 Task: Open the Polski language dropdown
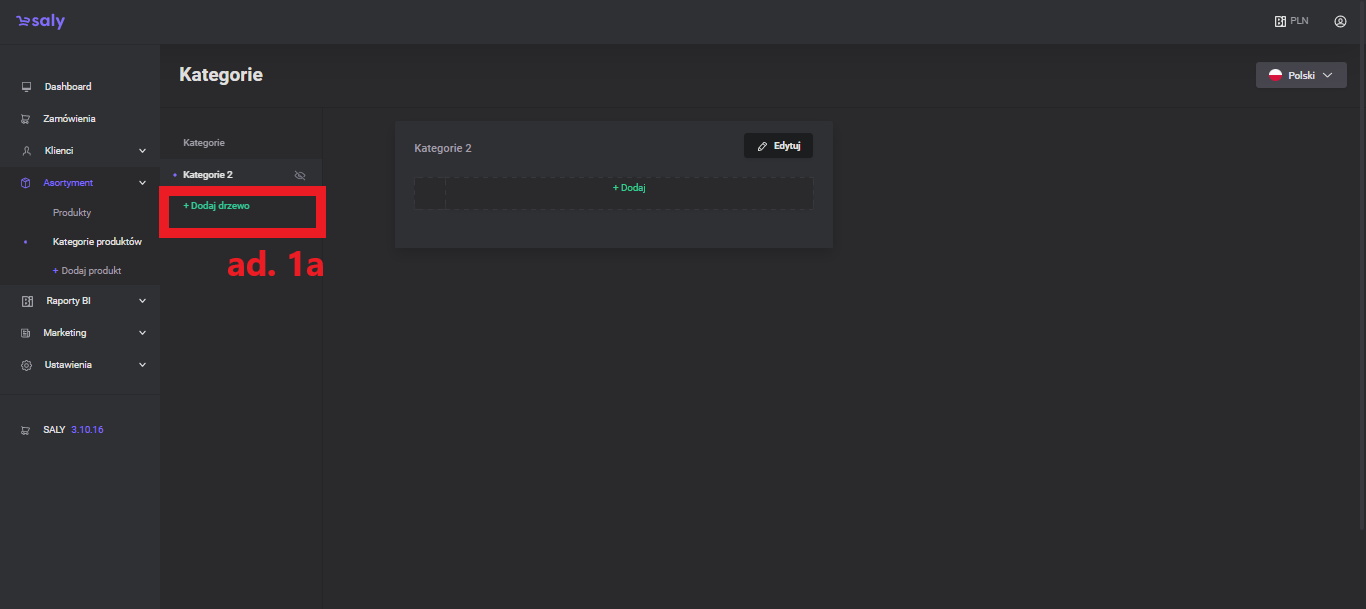pos(1300,75)
